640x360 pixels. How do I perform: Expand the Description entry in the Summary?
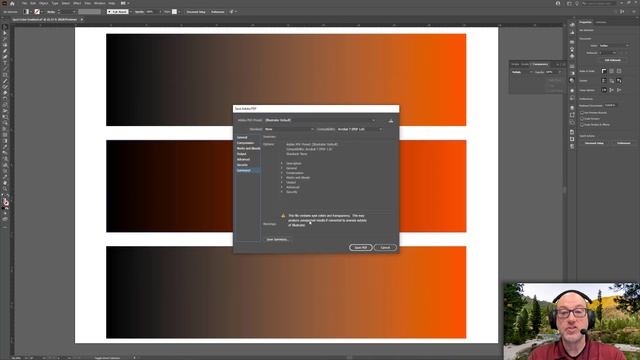282,163
